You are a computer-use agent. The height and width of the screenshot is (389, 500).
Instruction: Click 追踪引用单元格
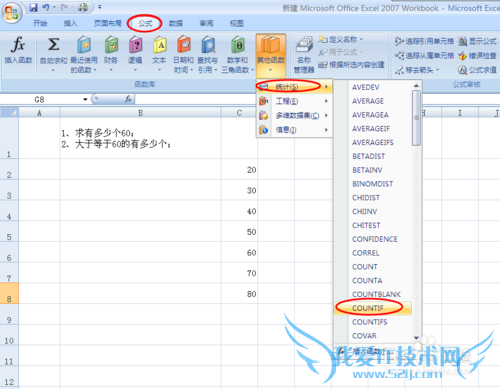click(424, 41)
